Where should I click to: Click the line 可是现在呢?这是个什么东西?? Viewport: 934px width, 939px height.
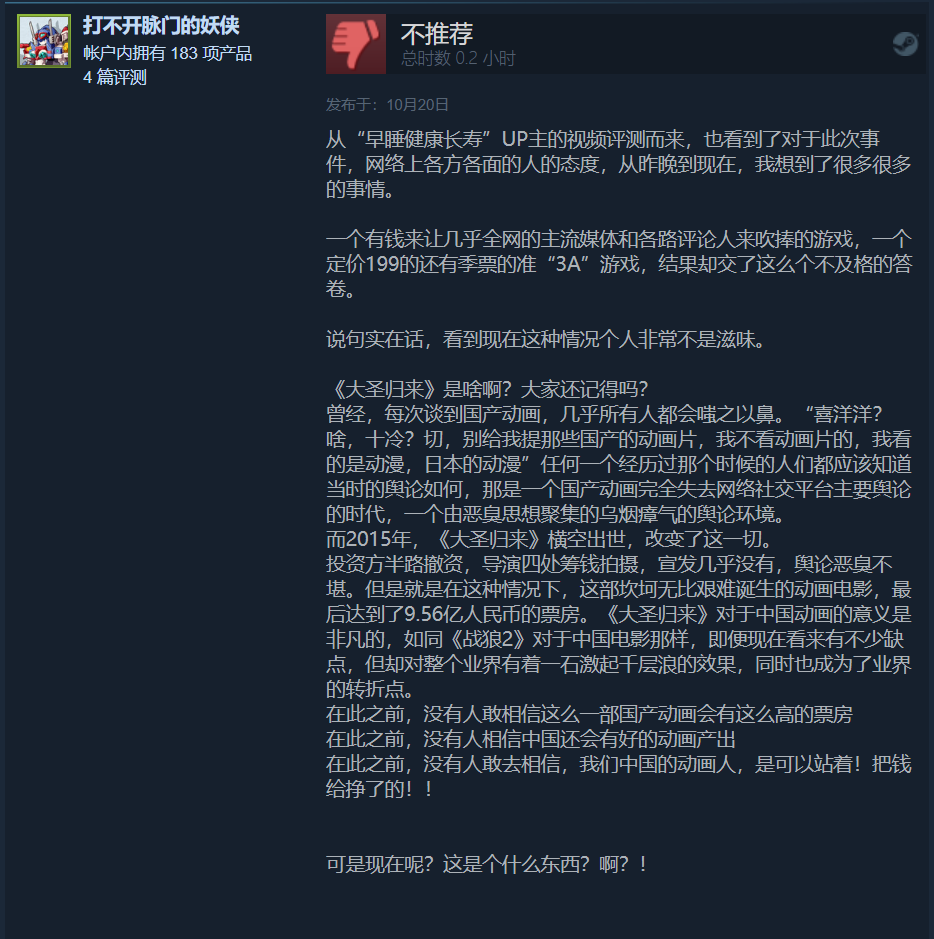pyautogui.click(x=487, y=864)
